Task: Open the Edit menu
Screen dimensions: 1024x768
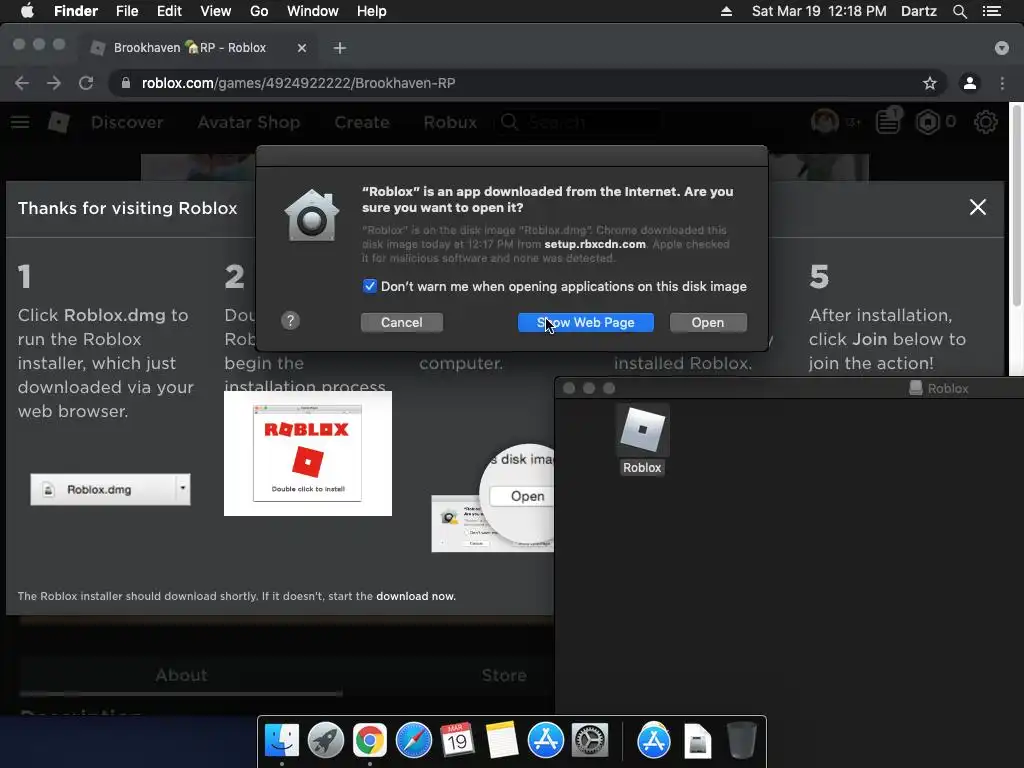Action: click(169, 11)
